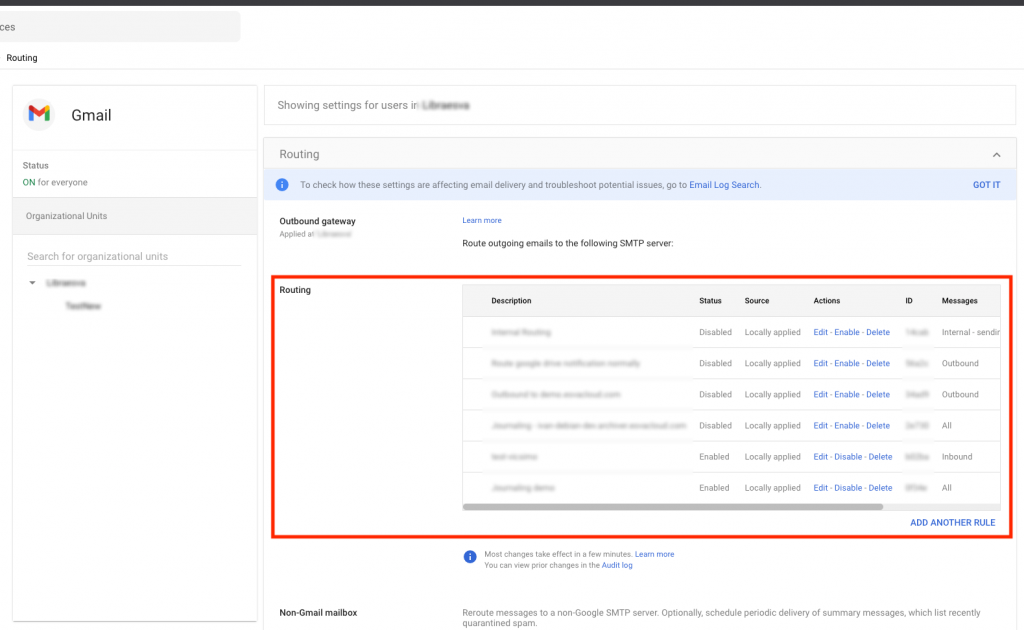Click 'ON for everyone' status text
Screen dimensions: 1024x630
point(55,182)
